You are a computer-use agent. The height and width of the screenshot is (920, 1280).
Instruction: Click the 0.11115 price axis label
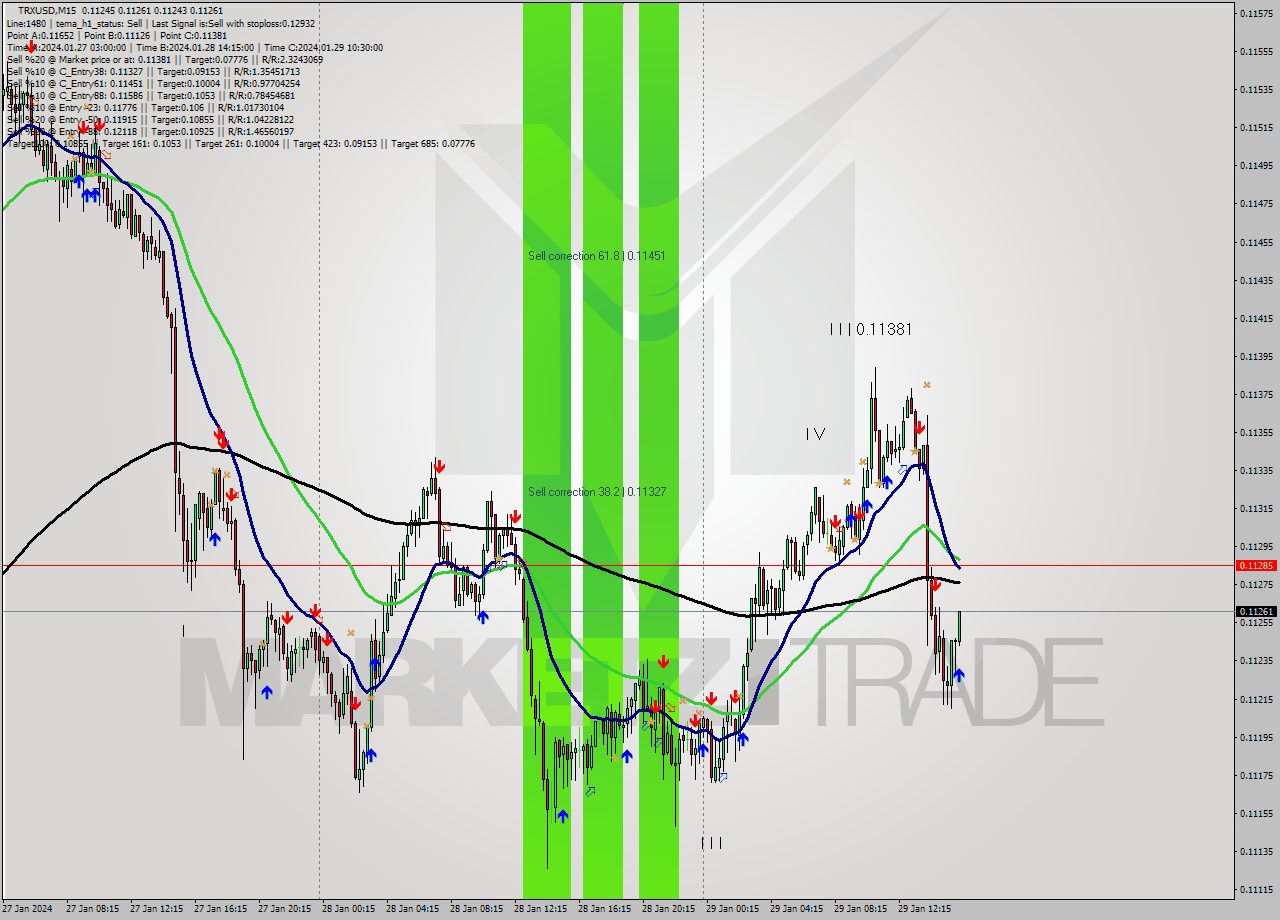1257,889
